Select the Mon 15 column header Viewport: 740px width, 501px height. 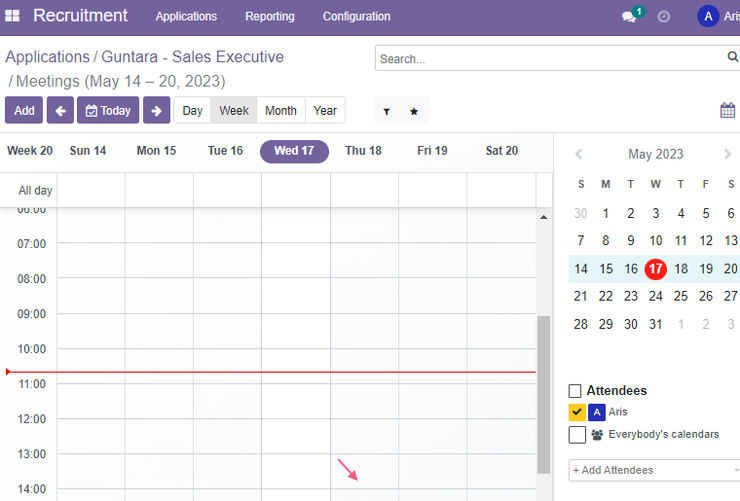pyautogui.click(x=156, y=151)
